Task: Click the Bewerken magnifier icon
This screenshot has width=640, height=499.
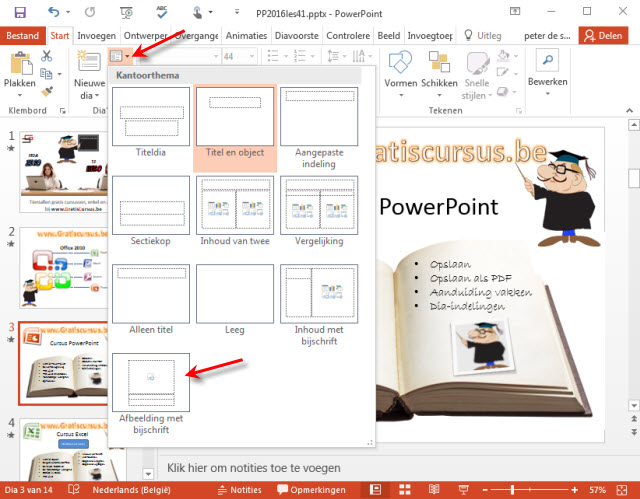Action: point(547,60)
